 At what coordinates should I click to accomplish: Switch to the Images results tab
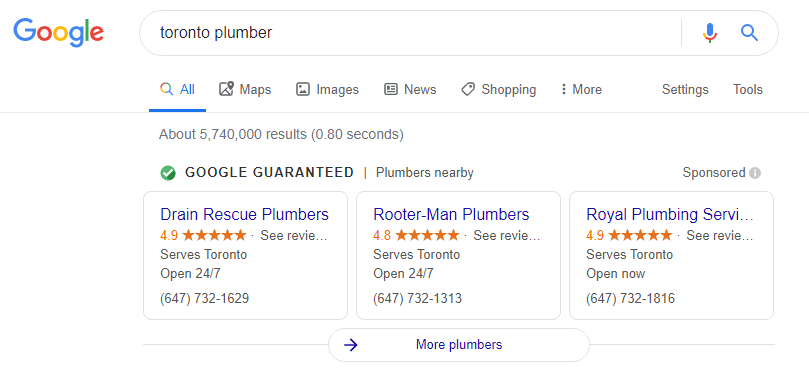(327, 90)
